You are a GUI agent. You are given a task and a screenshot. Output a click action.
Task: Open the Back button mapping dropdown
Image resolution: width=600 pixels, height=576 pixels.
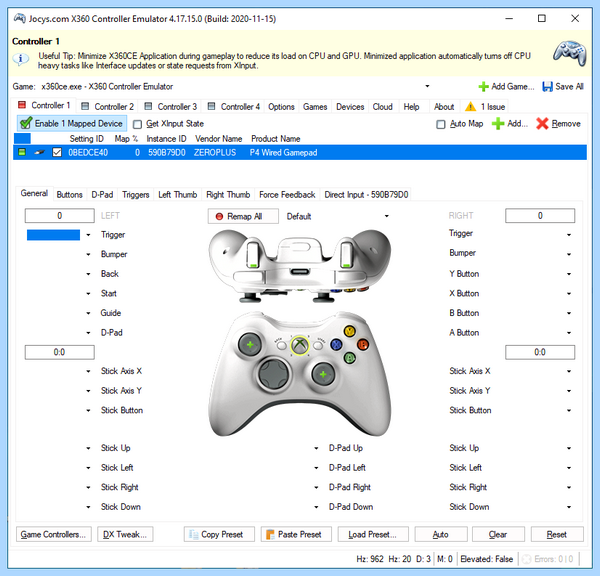pos(88,274)
